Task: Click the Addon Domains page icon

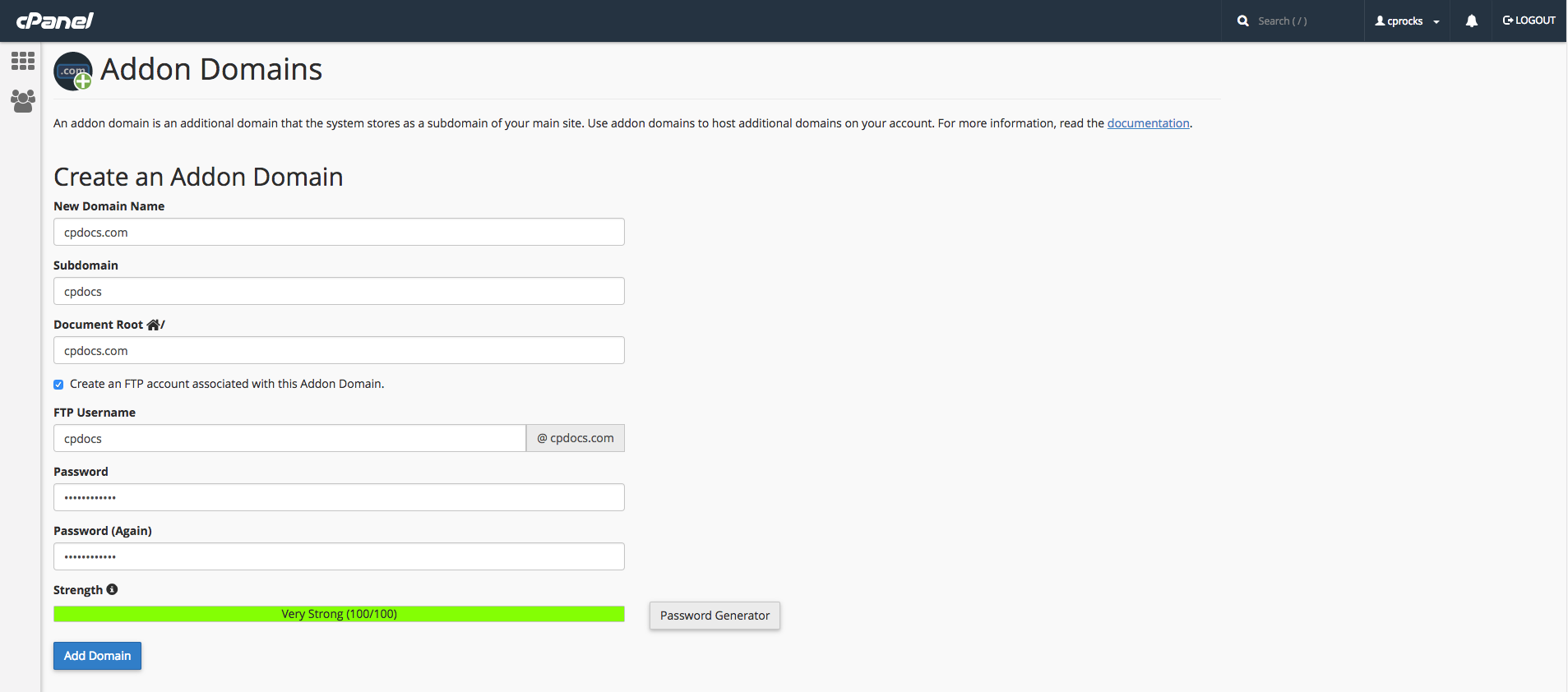Action: [x=73, y=72]
